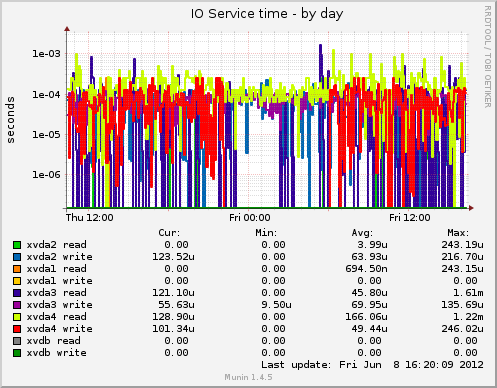This screenshot has height=388, width=497.
Task: Click the 9.50u minimum value
Action: click(x=276, y=305)
